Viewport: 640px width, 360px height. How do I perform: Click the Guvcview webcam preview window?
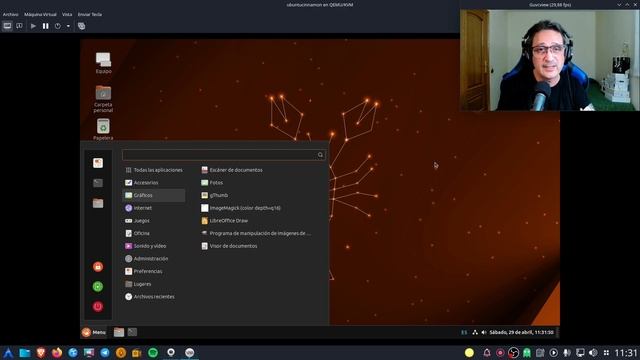click(x=549, y=60)
